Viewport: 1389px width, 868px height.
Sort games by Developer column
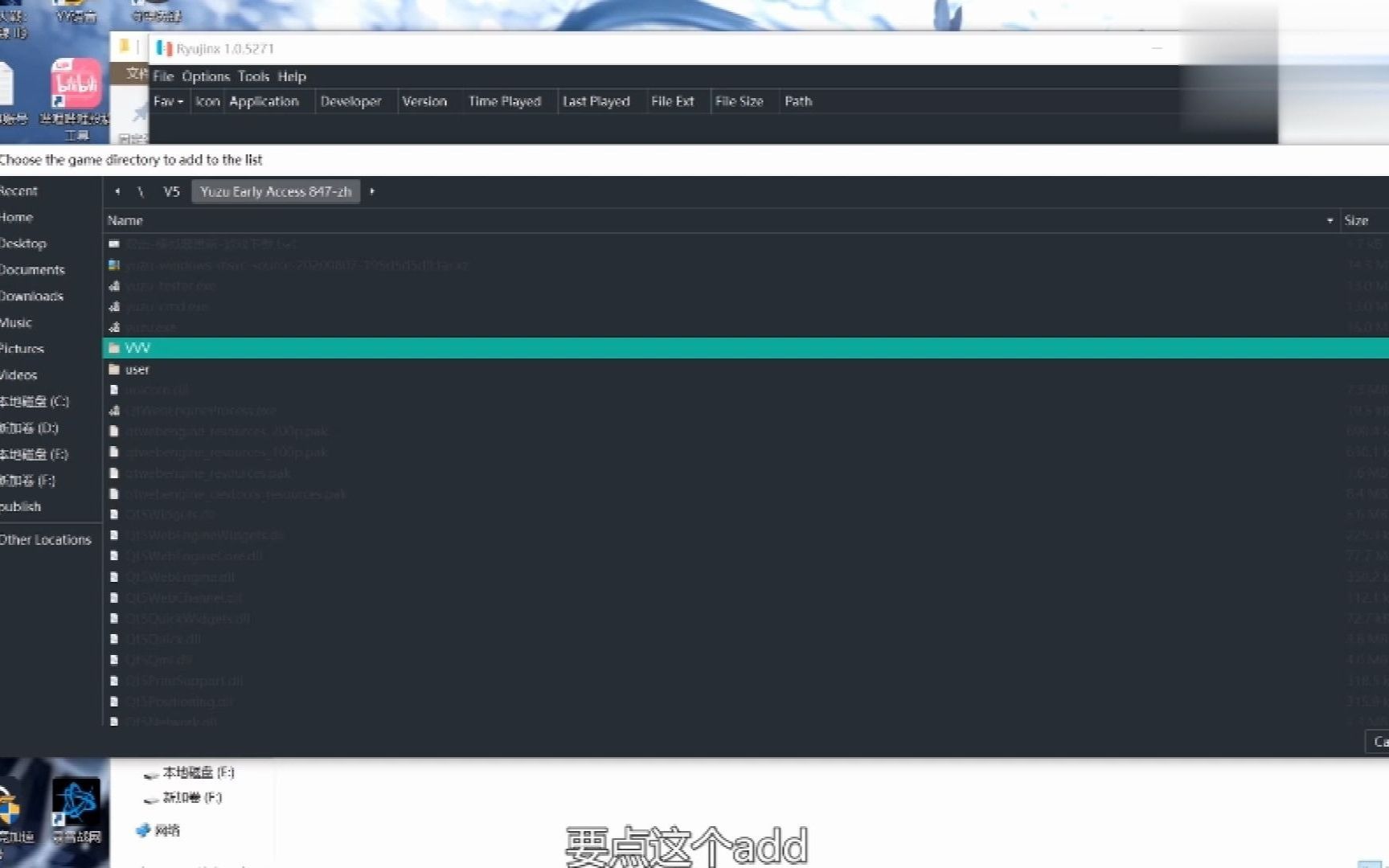pyautogui.click(x=350, y=101)
